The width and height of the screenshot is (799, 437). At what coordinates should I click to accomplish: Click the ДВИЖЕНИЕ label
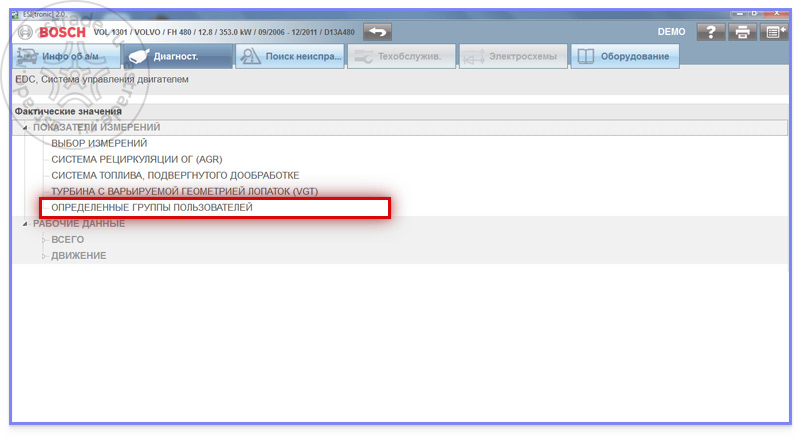(78, 256)
